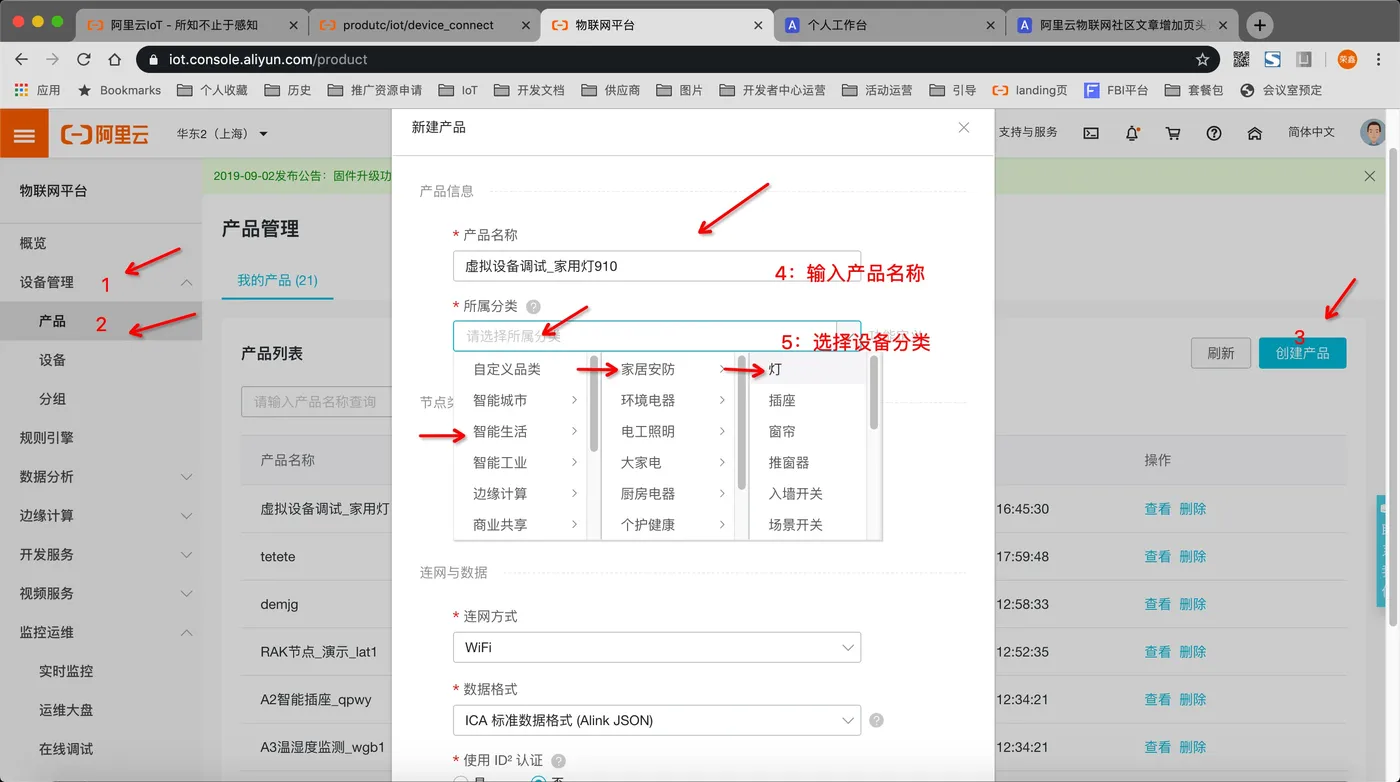
Task: Close the 新建产品 dialog with X
Action: point(964,127)
